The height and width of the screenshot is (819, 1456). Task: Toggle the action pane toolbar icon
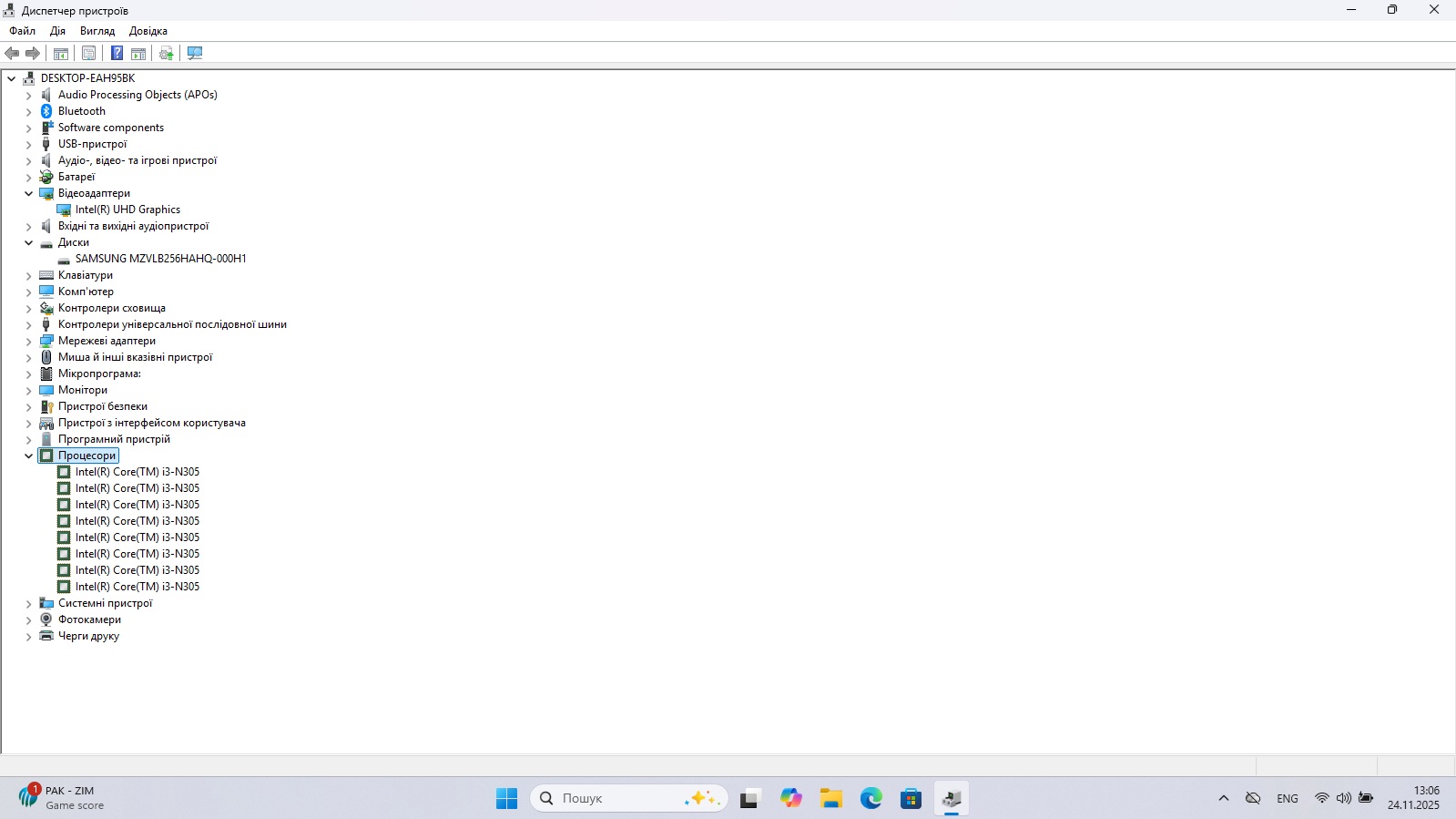(x=138, y=53)
